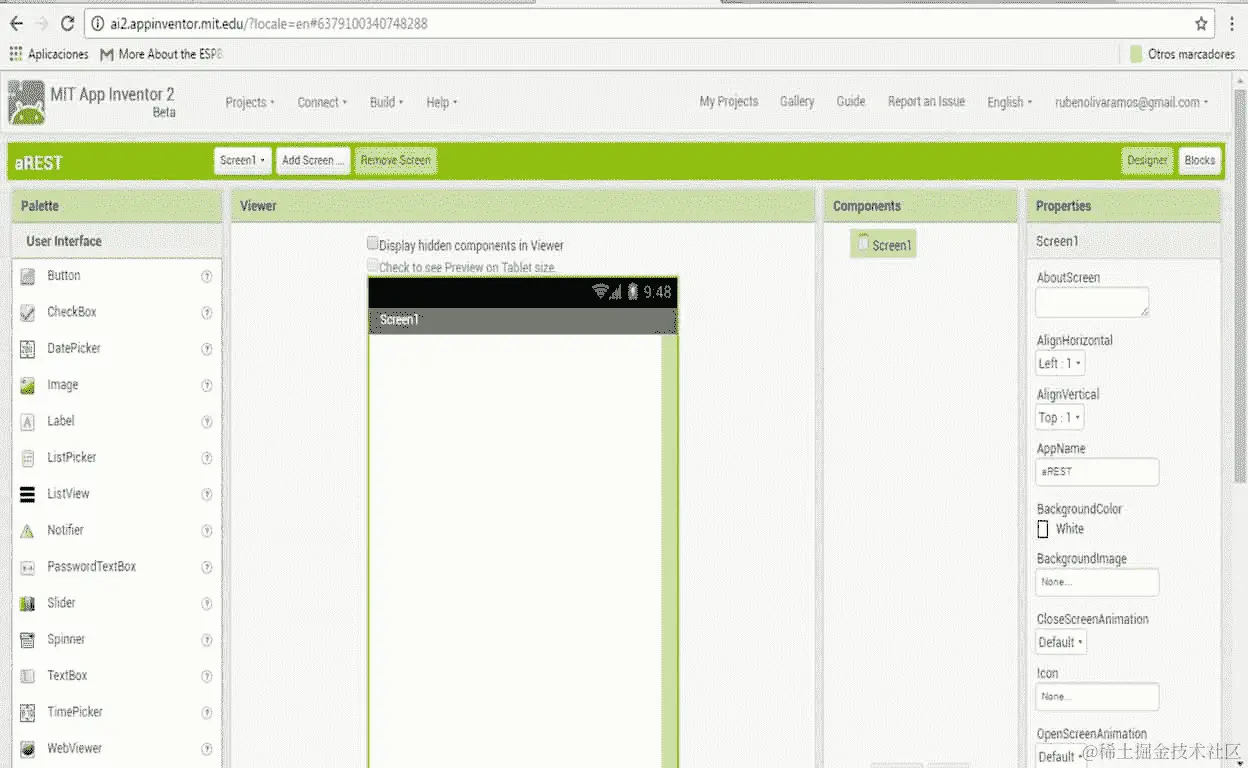The image size is (1248, 768).
Task: Switch to Blocks view
Action: click(x=1199, y=161)
